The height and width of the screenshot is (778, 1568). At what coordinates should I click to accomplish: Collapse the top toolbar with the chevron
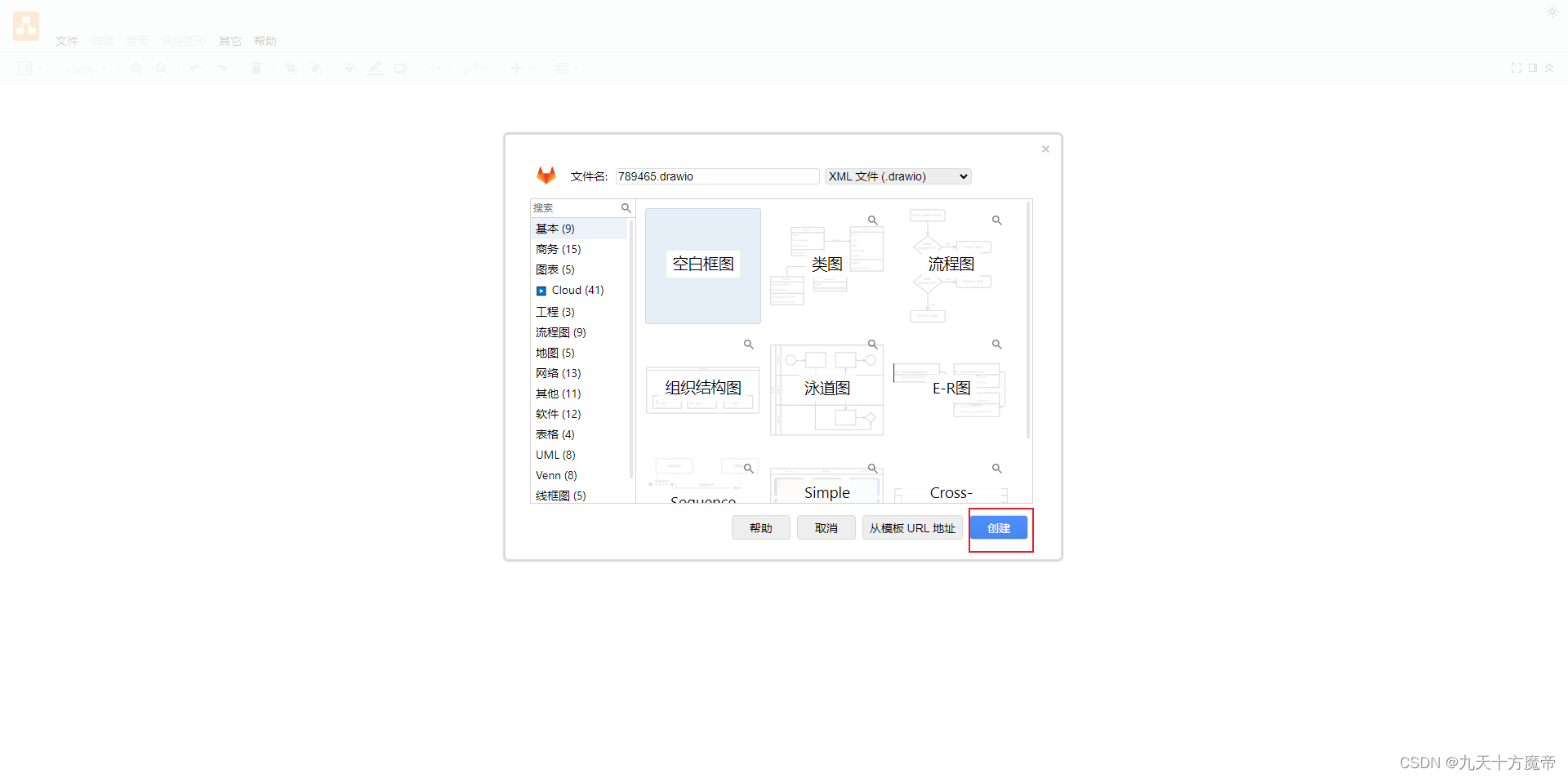tap(1550, 69)
